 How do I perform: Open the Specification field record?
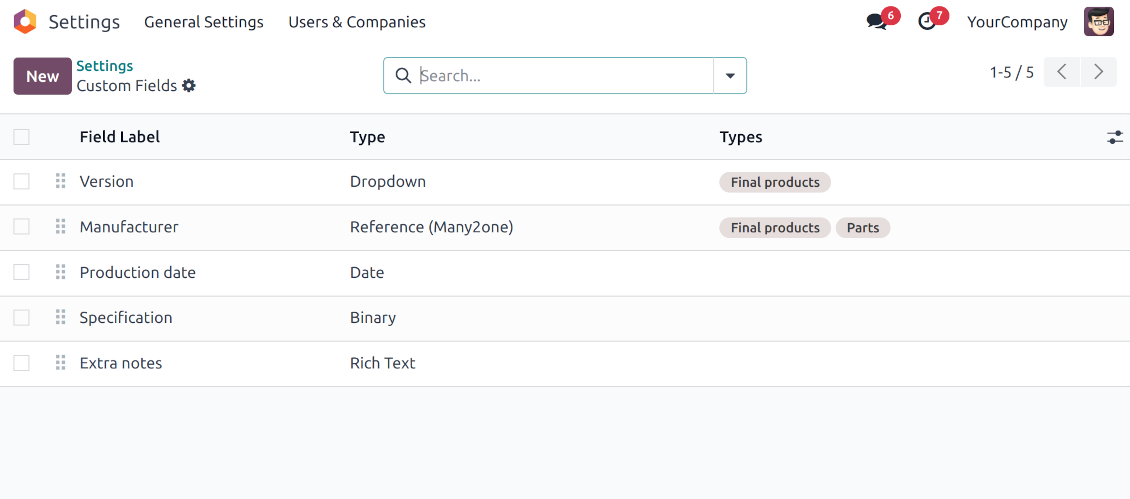[126, 318]
